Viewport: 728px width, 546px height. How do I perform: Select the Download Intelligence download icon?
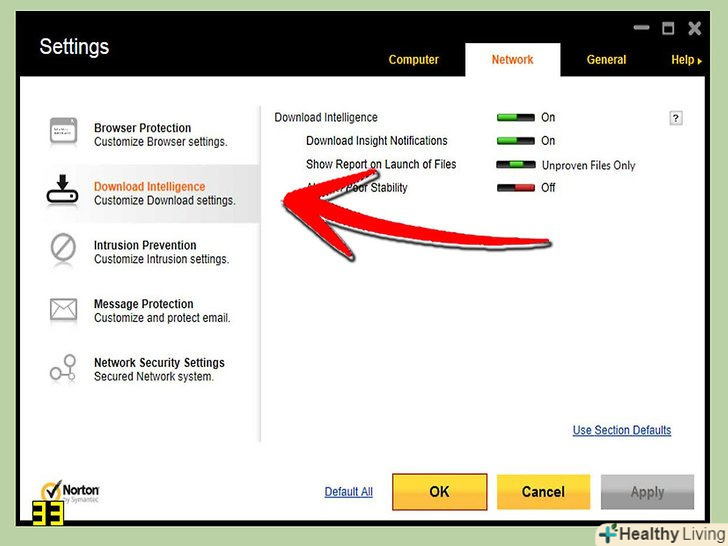tap(62, 189)
